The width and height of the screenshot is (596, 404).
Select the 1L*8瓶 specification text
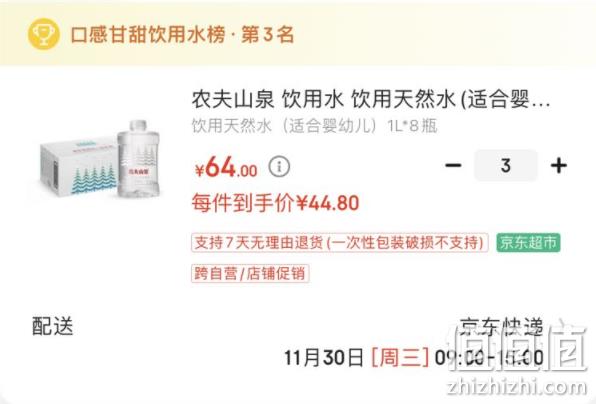[x=412, y=126]
